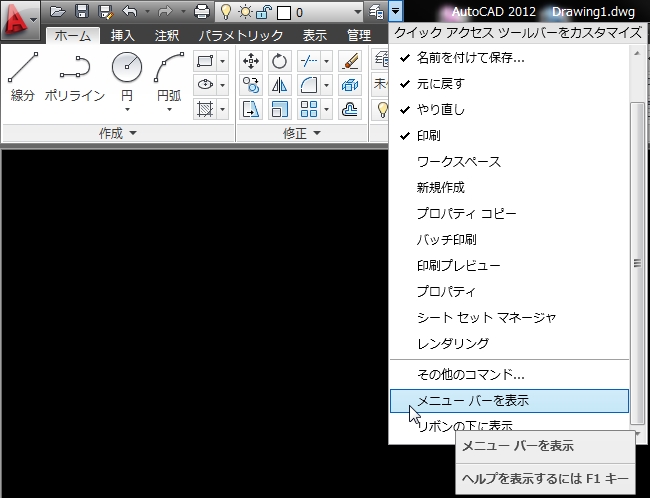
Task: Expand the Redo history dropdown arrow
Action: click(183, 12)
